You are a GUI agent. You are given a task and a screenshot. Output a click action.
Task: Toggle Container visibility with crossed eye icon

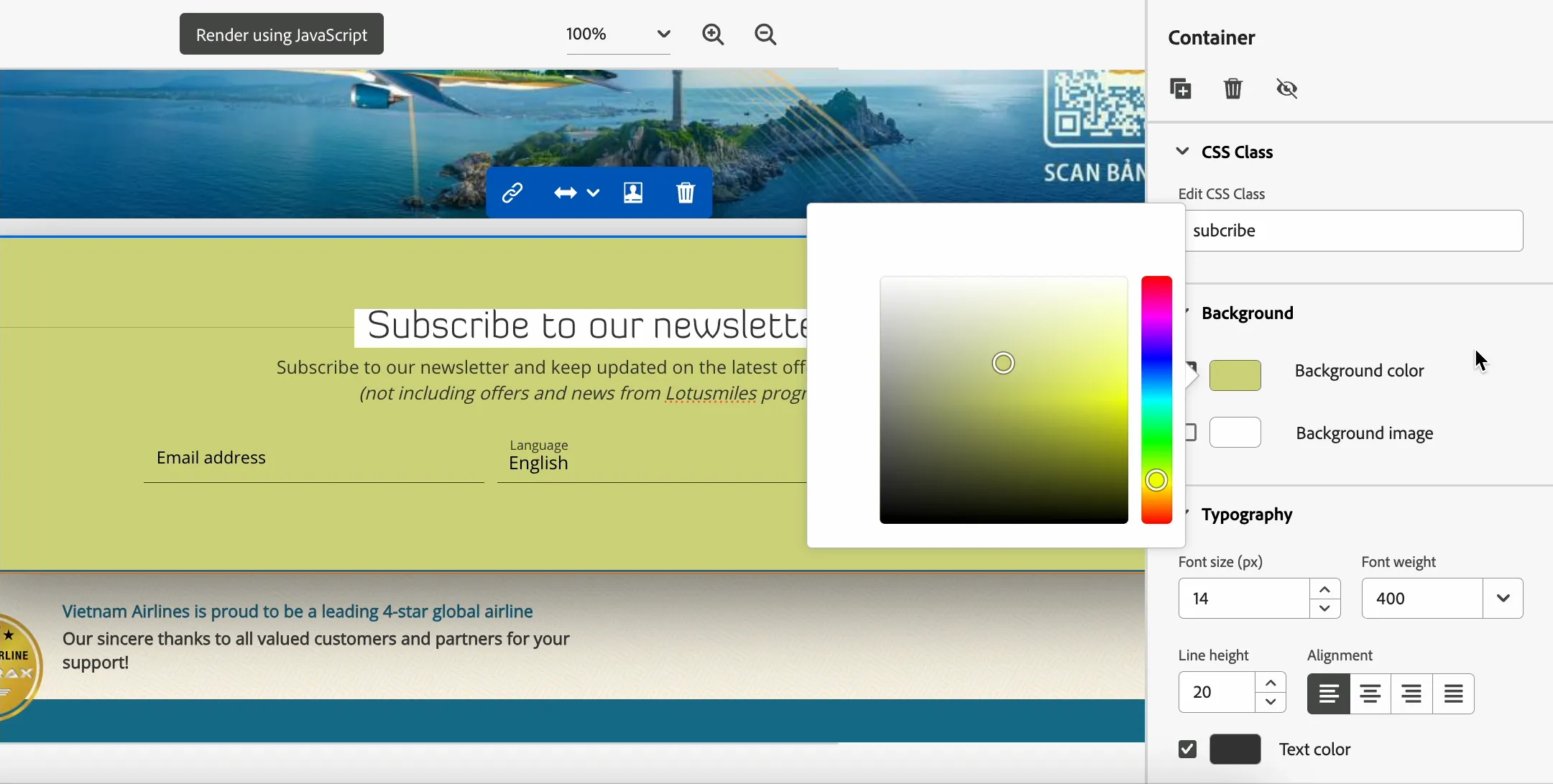(1286, 88)
